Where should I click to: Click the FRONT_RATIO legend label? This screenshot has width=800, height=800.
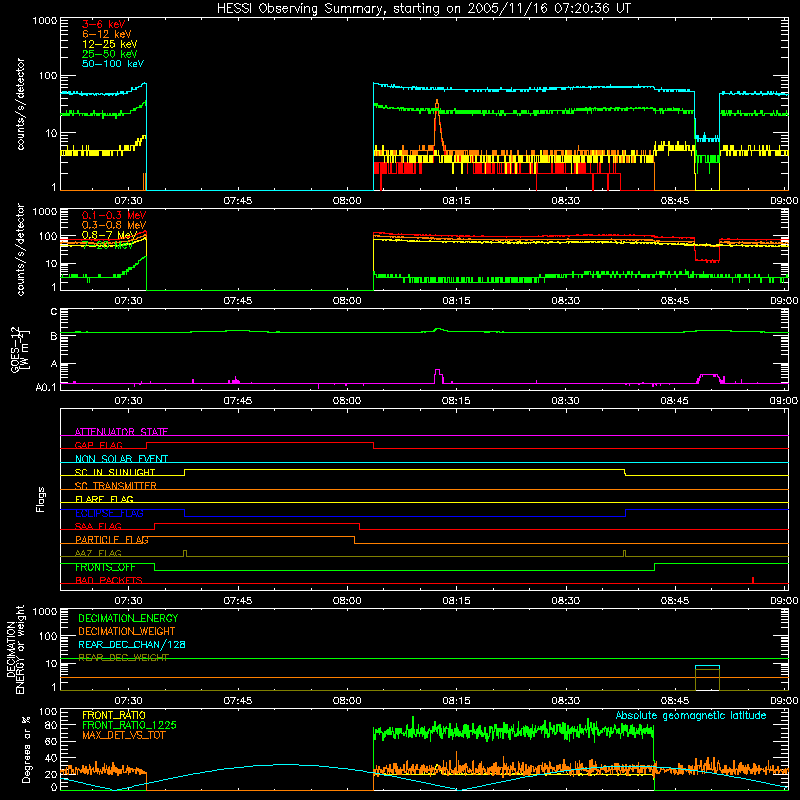click(114, 715)
